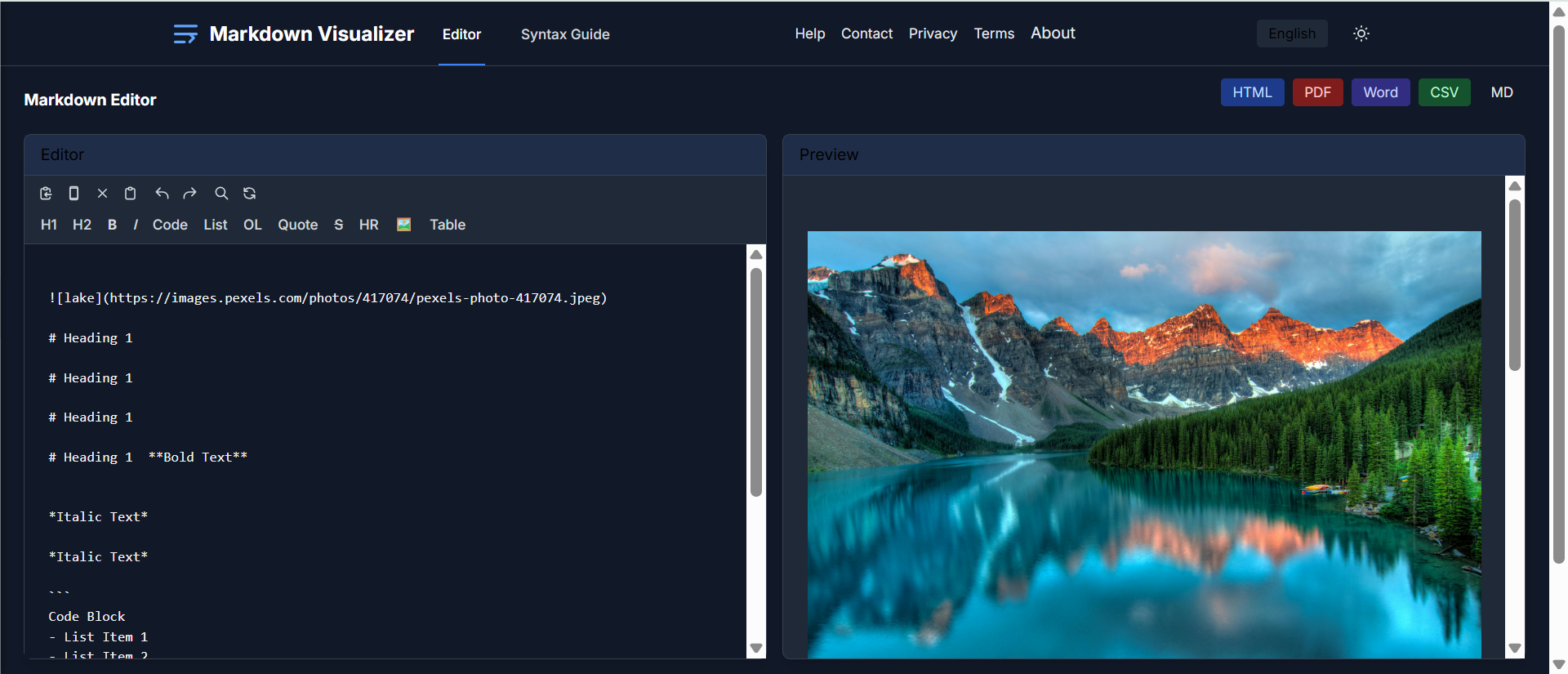Undo the last edit

pos(162,194)
